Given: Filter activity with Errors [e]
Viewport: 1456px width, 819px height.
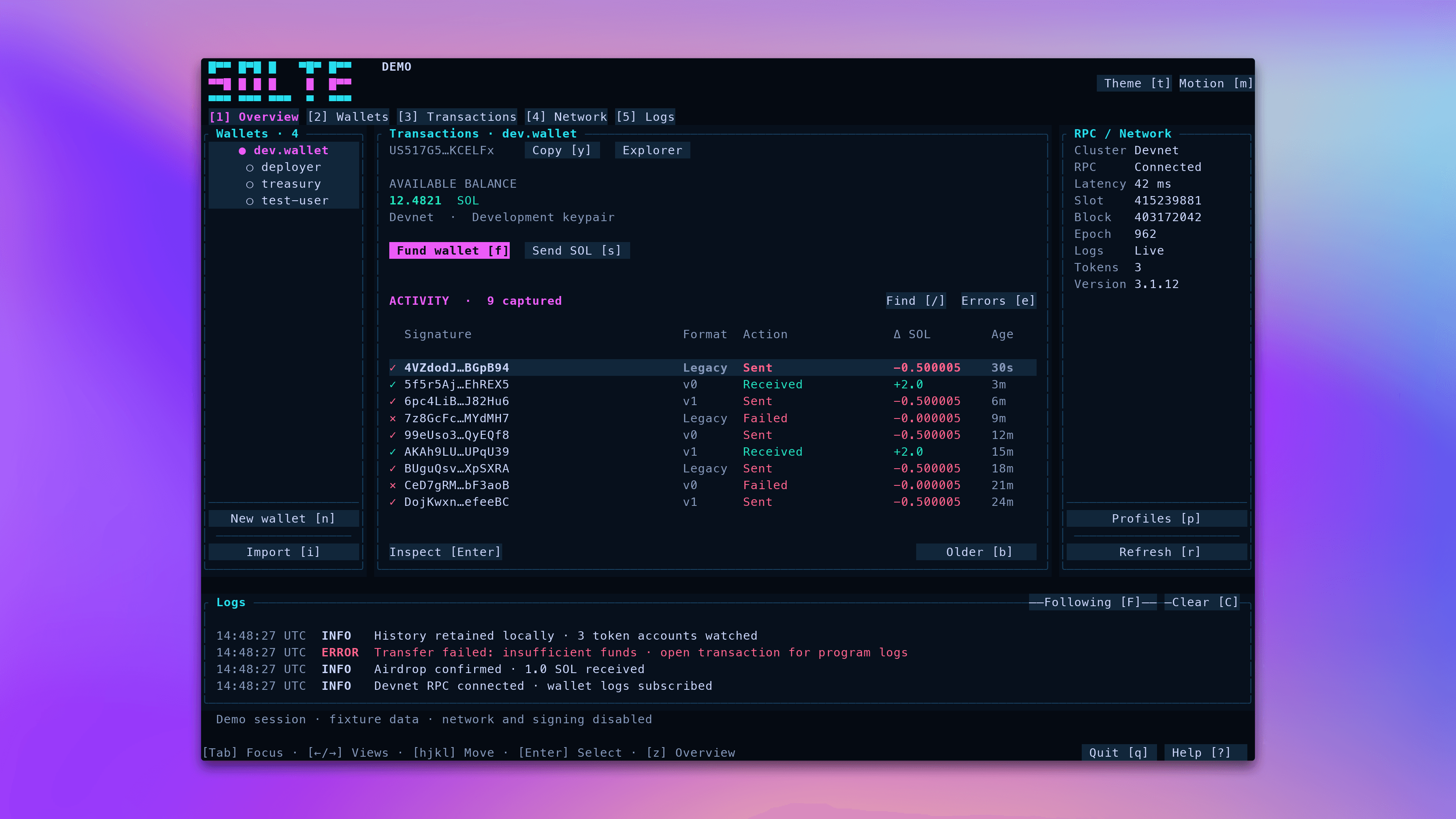Looking at the screenshot, I should point(998,301).
